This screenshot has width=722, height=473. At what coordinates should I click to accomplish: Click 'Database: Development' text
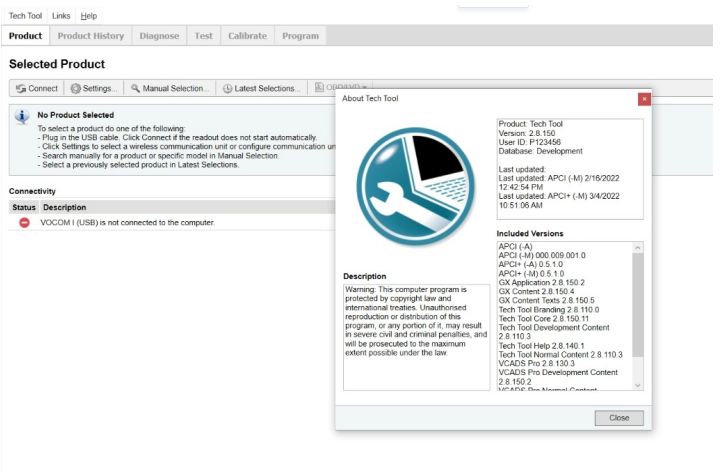point(541,151)
